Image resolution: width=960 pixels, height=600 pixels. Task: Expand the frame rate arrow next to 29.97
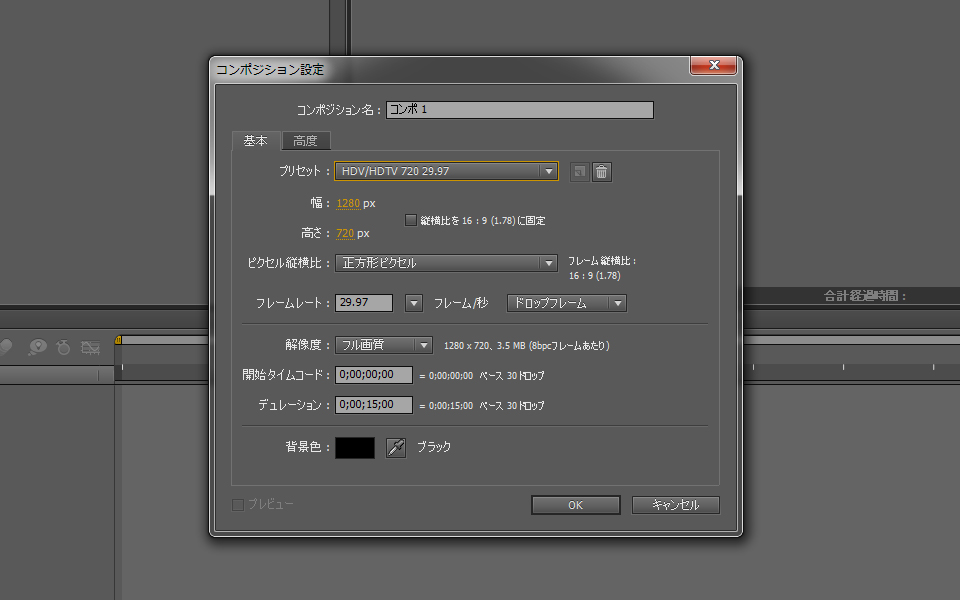(x=414, y=303)
